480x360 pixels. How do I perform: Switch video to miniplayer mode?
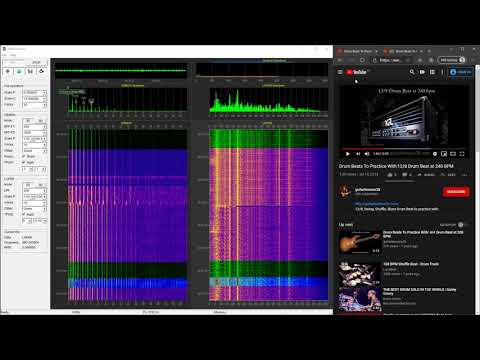coord(444,154)
